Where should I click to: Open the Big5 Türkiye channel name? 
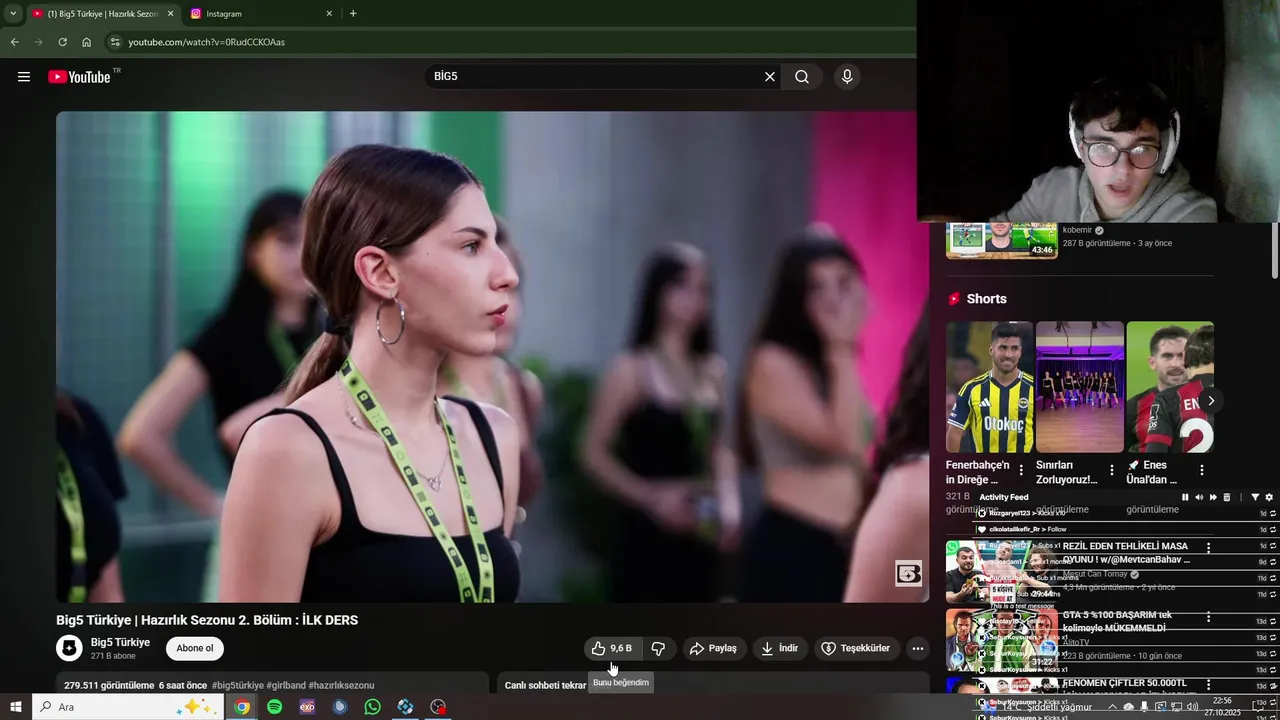(x=120, y=642)
